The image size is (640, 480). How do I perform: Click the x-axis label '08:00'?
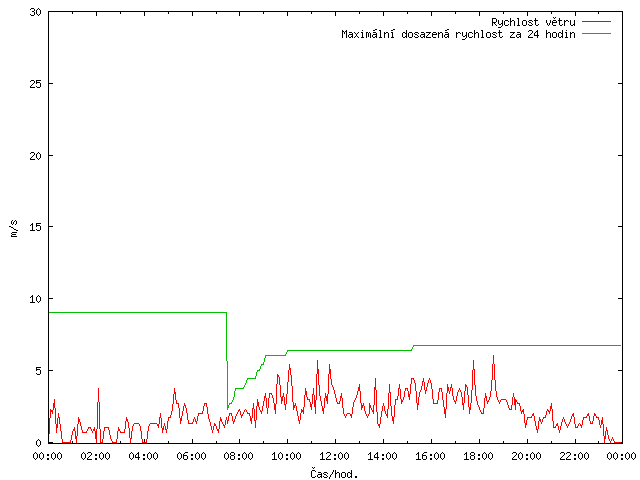click(x=239, y=456)
